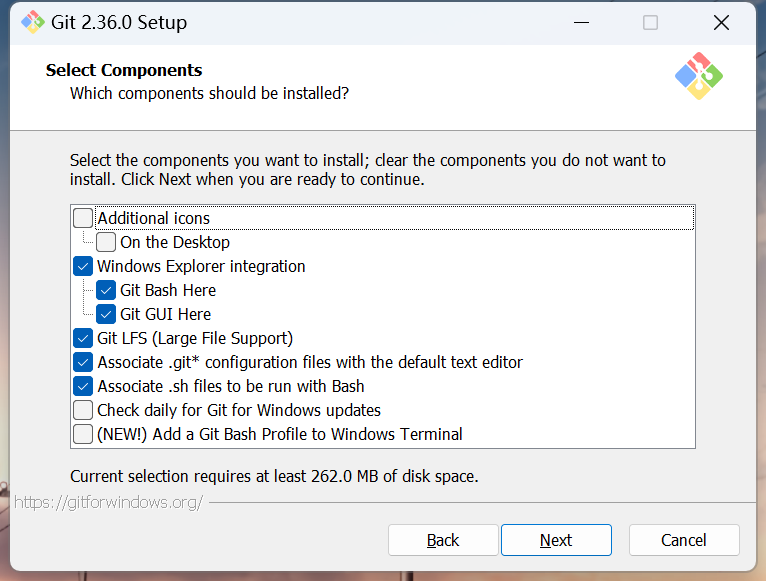Click the Select Components heading

point(124,70)
